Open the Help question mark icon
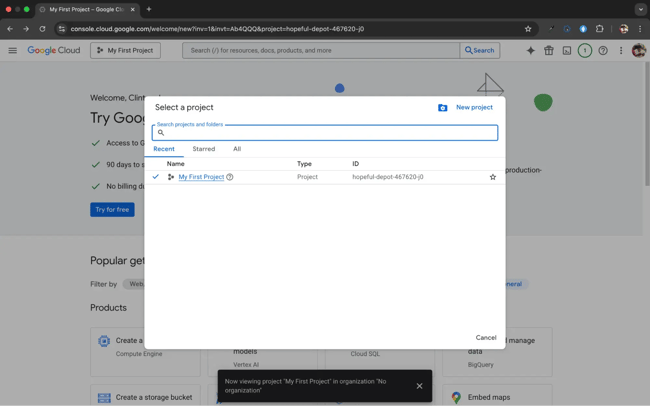Screen dimensions: 650x406 coord(603,50)
